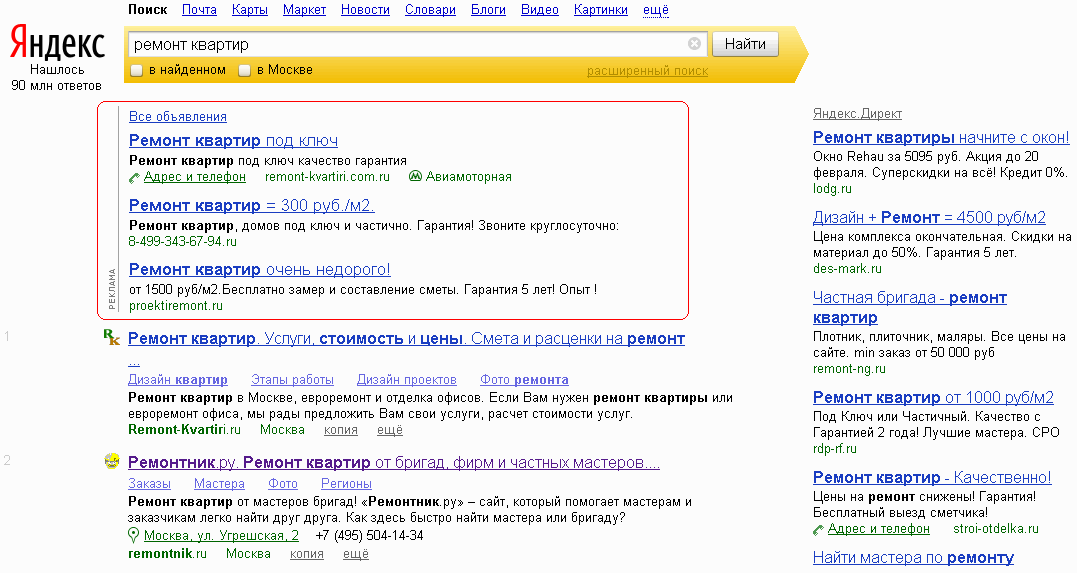Click the proektiremont.ru URL text
The height and width of the screenshot is (573, 1077).
tap(176, 306)
